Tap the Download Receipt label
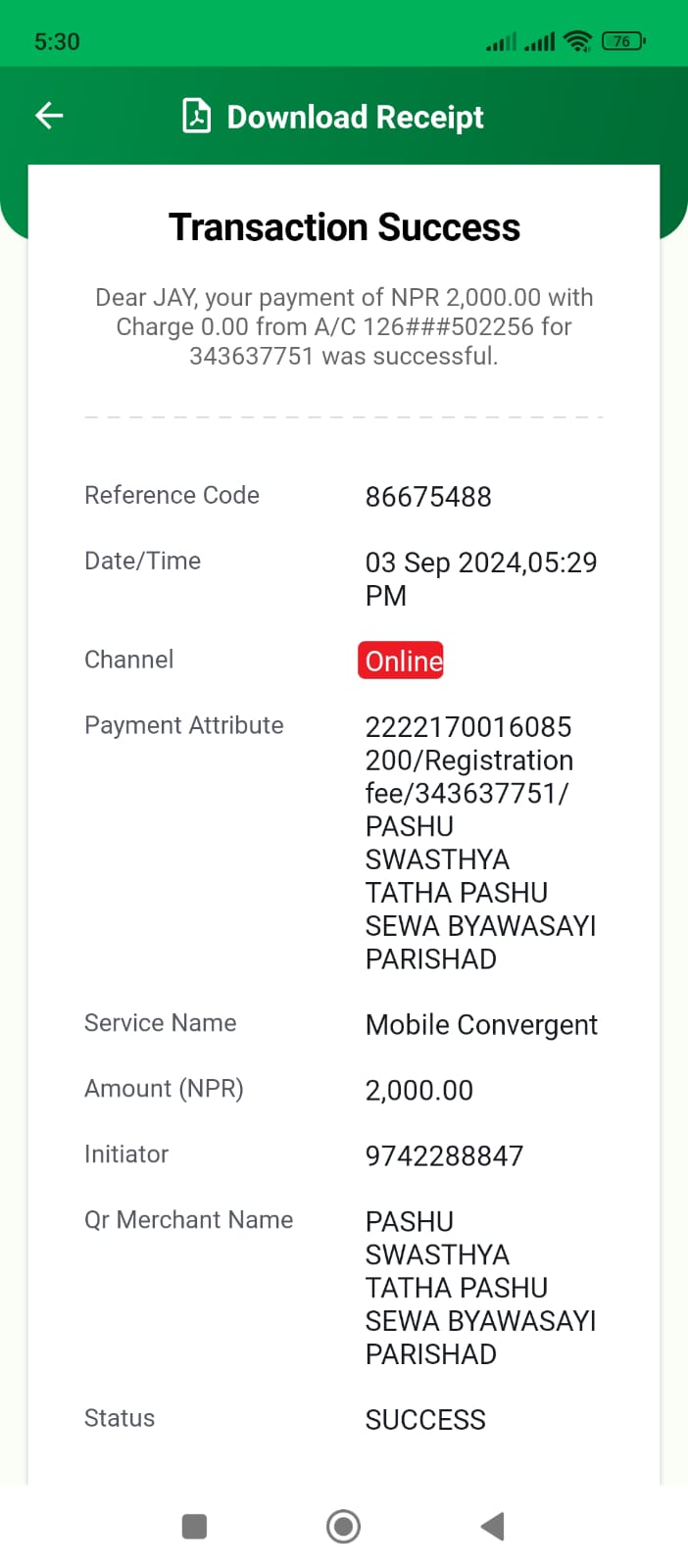 [x=356, y=117]
